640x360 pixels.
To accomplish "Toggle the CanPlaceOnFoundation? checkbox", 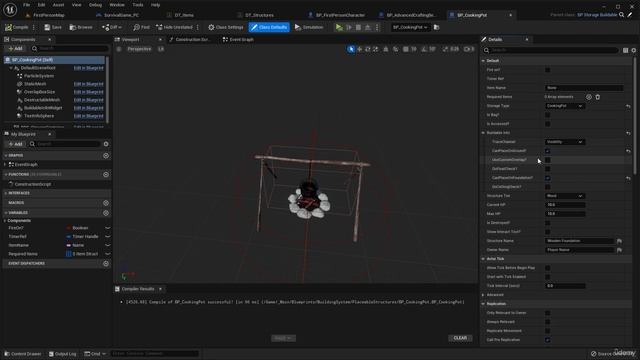I will pos(548,178).
